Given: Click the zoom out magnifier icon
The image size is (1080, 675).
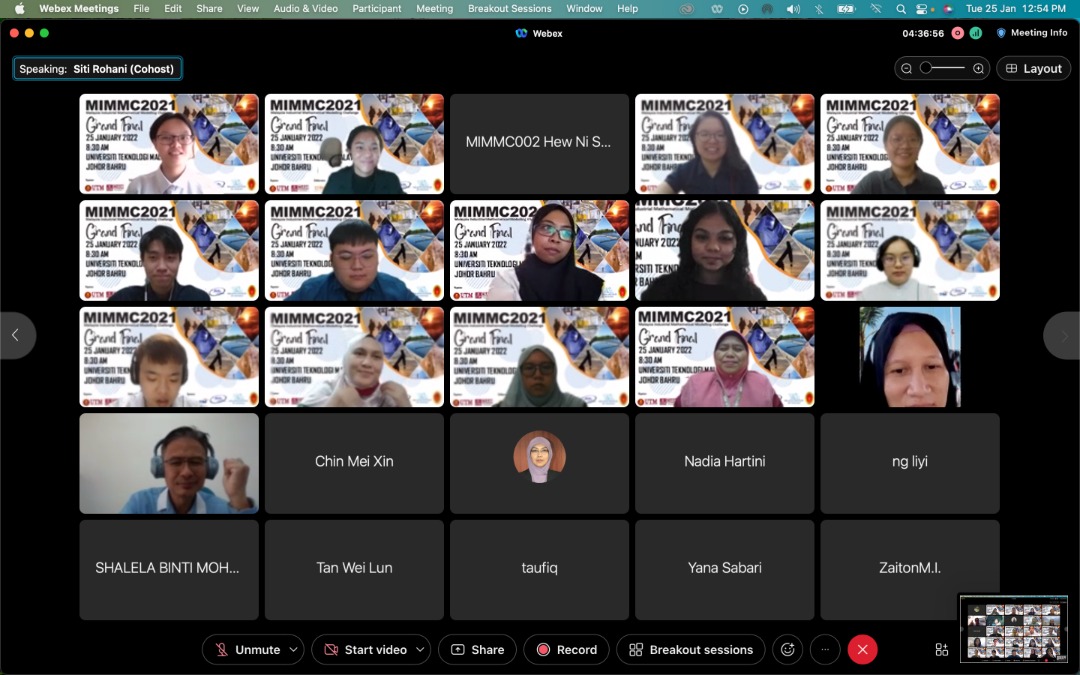Looking at the screenshot, I should click(907, 69).
